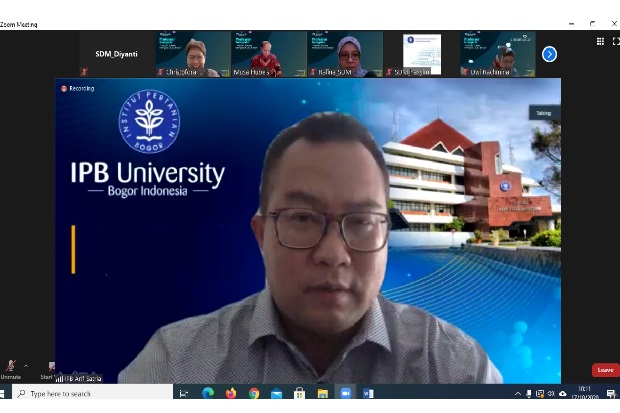Select the Musa Hubeis participant video thumbnail
The height and width of the screenshot is (413, 620).
[269, 54]
